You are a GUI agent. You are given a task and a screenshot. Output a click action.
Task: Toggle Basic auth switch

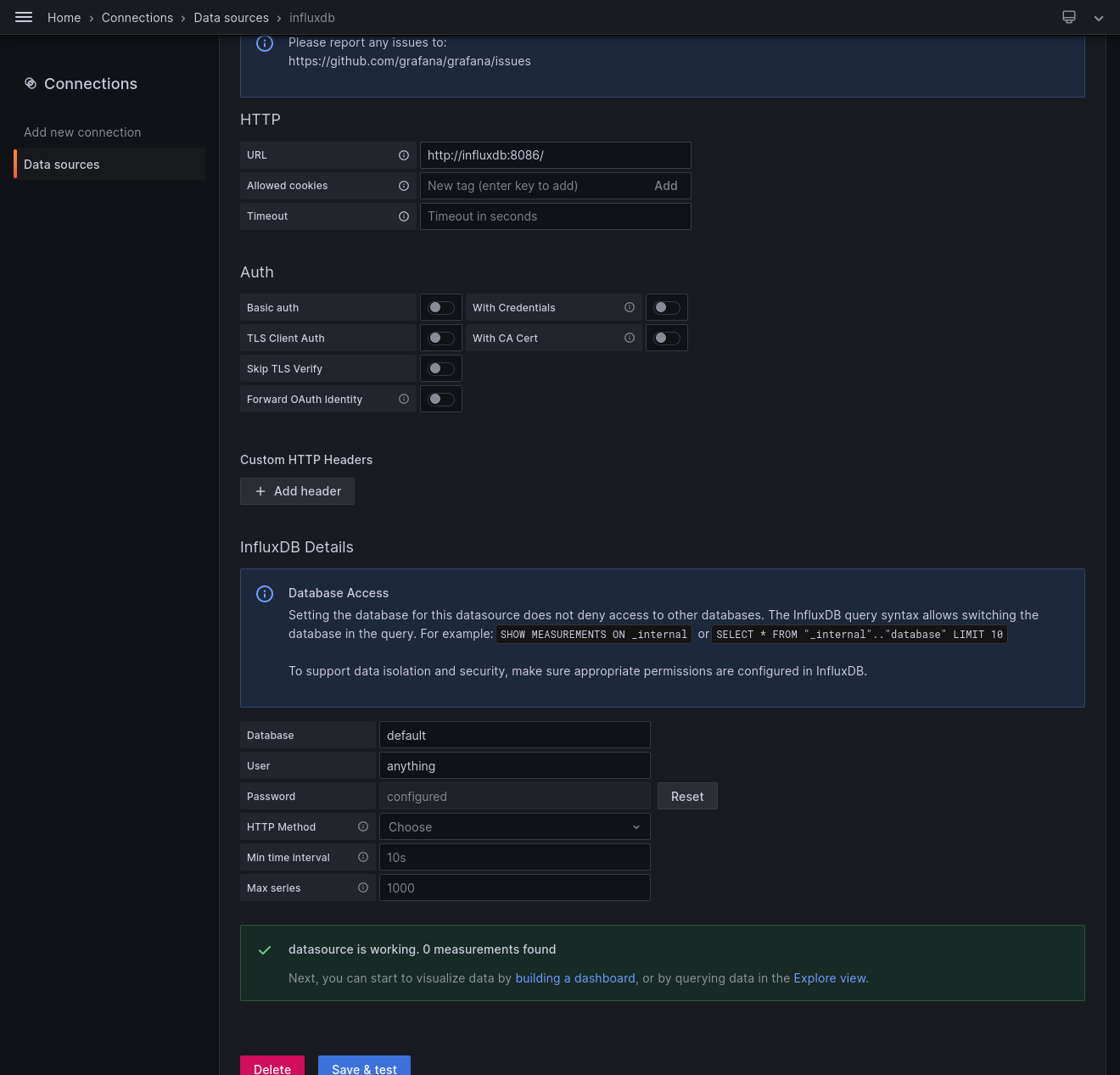point(441,307)
